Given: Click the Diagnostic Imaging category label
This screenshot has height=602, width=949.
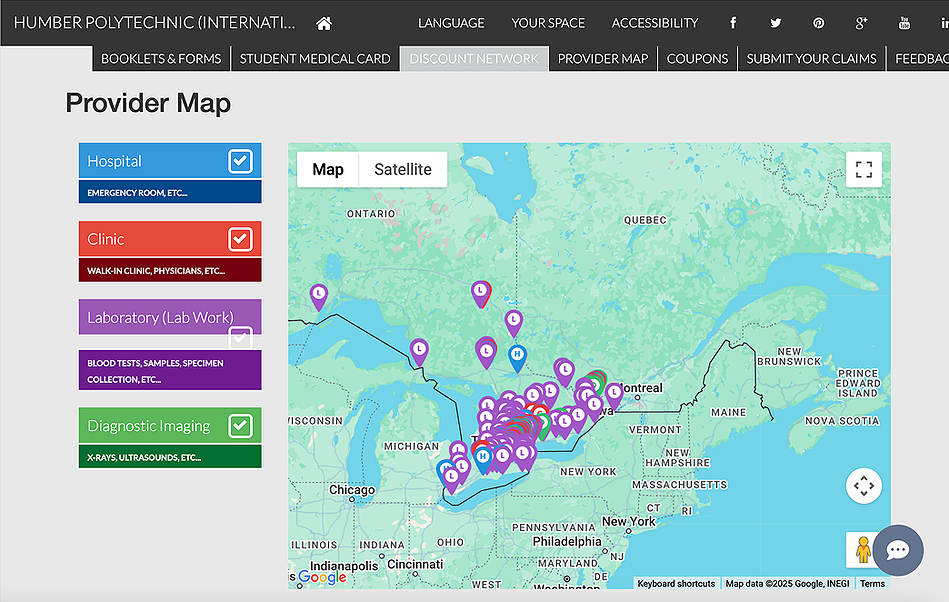Looking at the screenshot, I should pyautogui.click(x=149, y=426).
